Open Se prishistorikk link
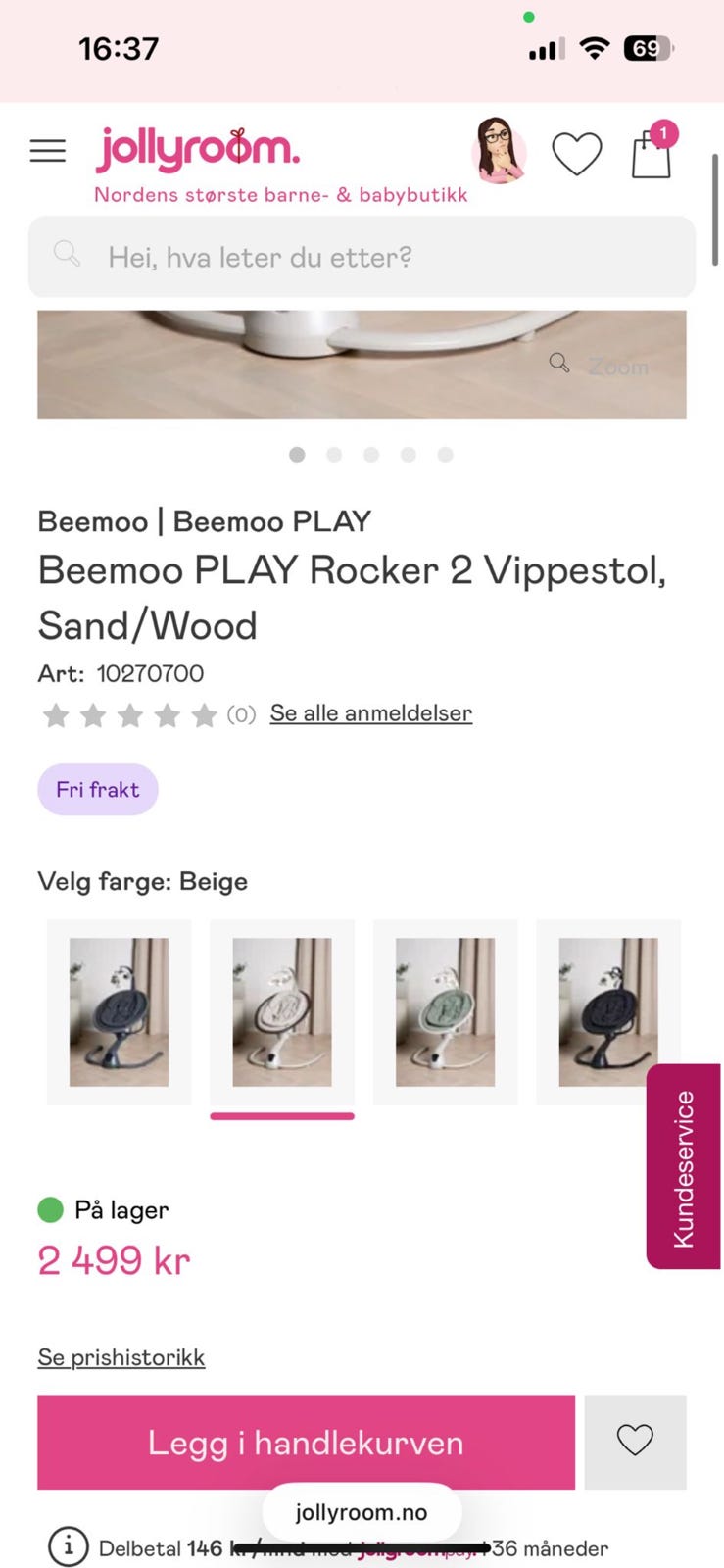This screenshot has width=724, height=1568. click(x=121, y=1357)
